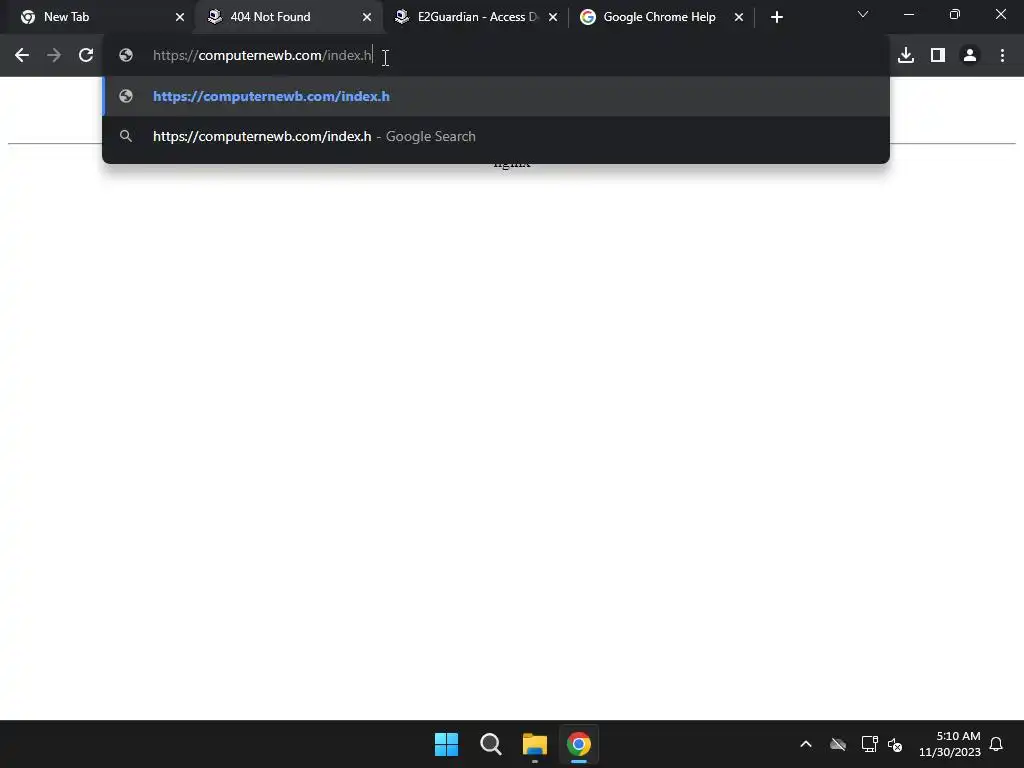Image resolution: width=1024 pixels, height=768 pixels.
Task: Open the Windows Start menu
Action: (447, 744)
